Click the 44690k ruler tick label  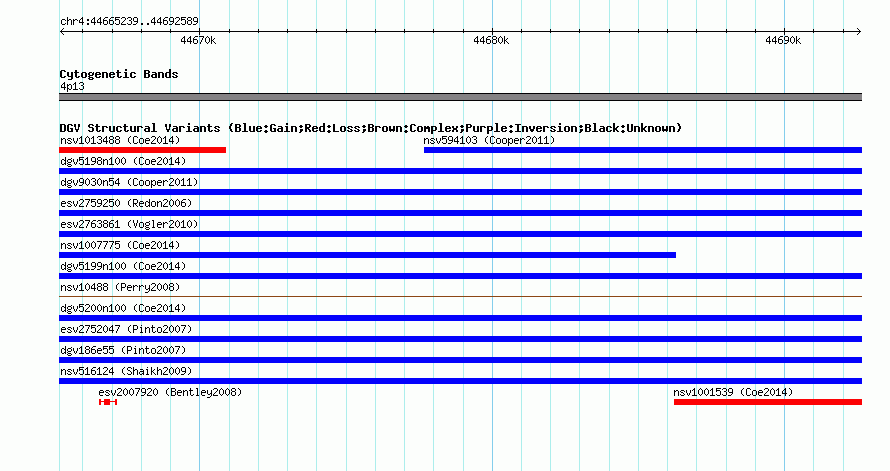(x=783, y=40)
